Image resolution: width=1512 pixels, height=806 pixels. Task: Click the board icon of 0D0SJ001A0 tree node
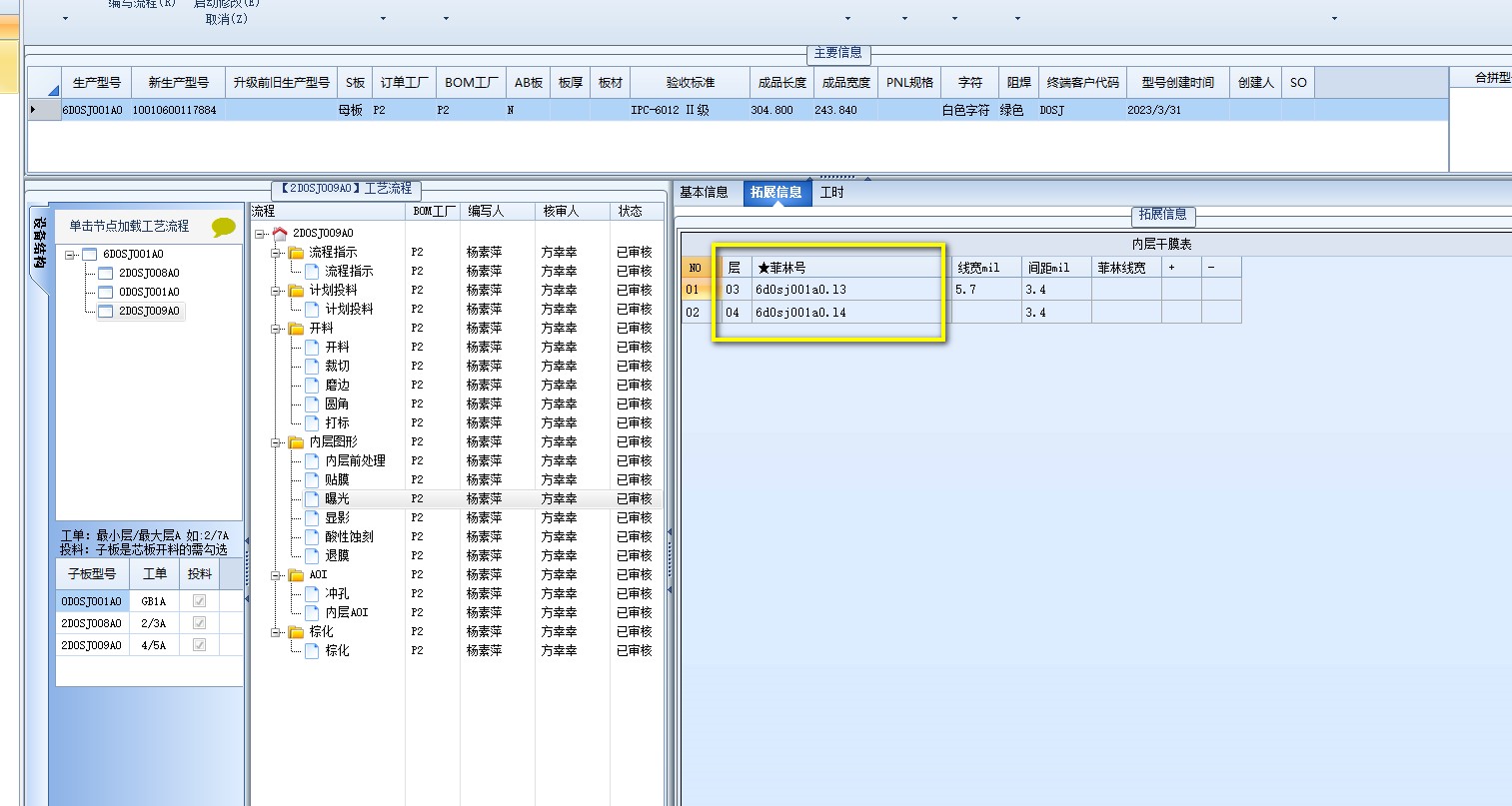pos(105,293)
